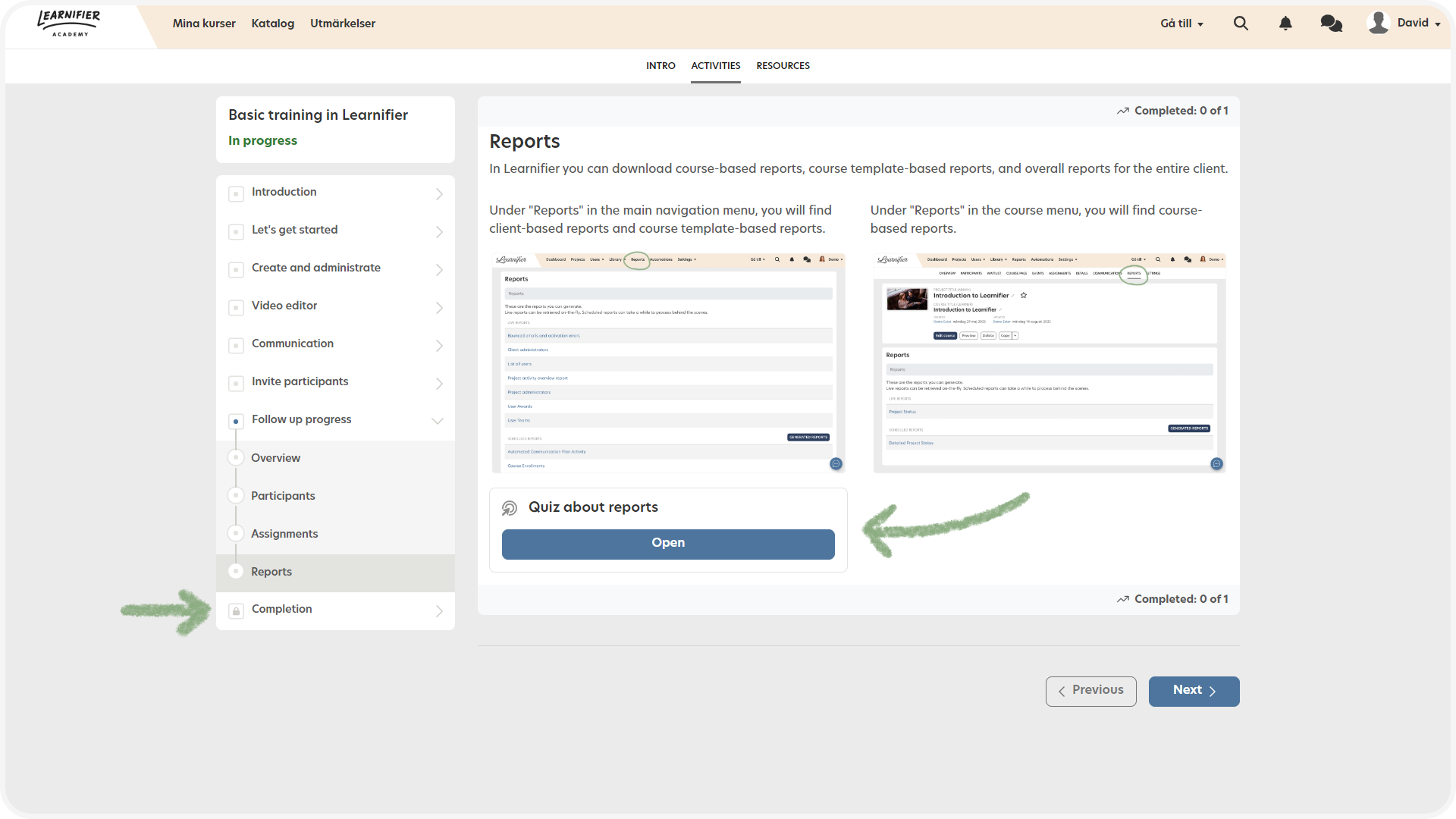Screen dimensions: 1456x819
Task: Click the status marker for Invite participants
Action: pos(236,383)
